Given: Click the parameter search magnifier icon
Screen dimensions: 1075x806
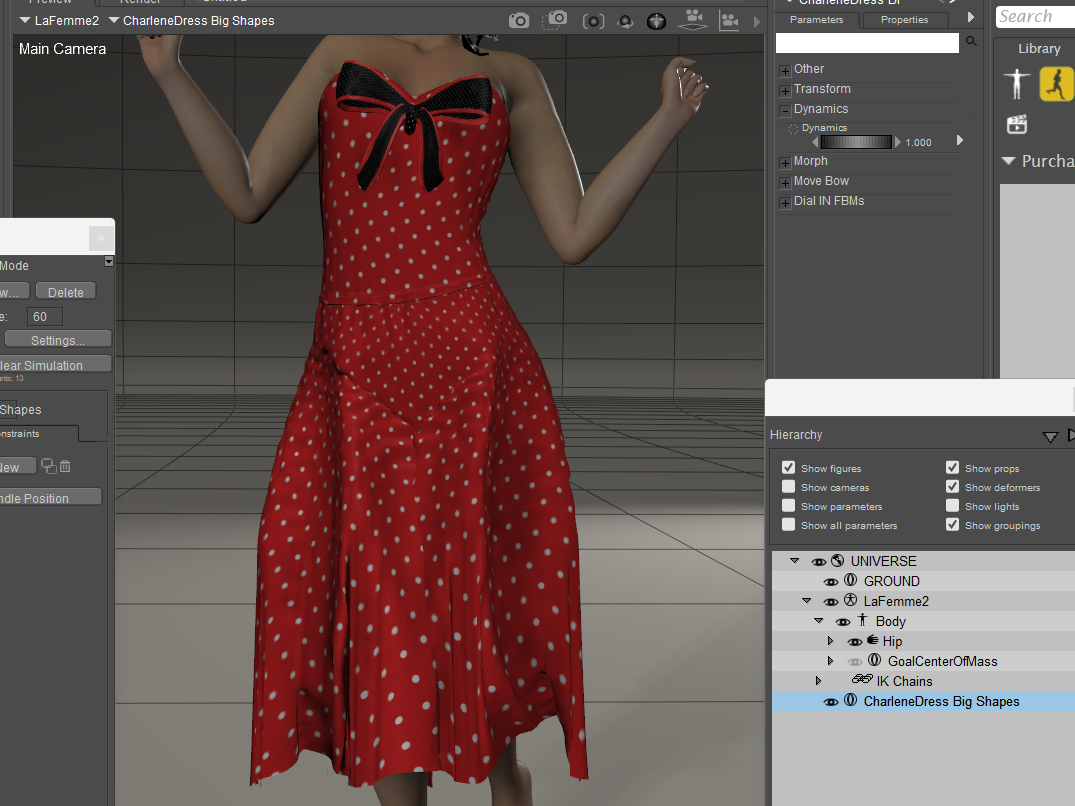Looking at the screenshot, I should pos(970,42).
